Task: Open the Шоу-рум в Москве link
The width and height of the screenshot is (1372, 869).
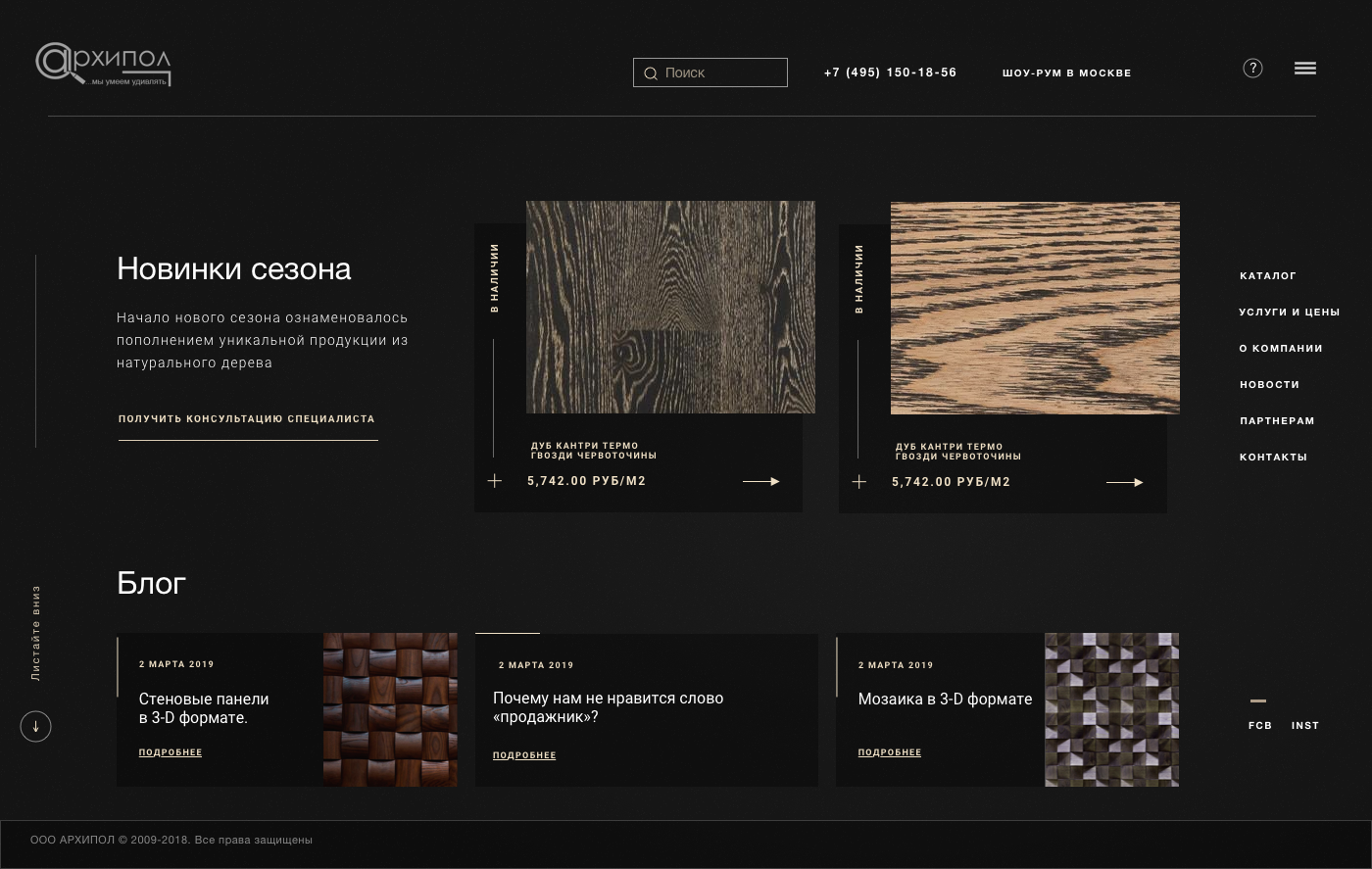Action: 1066,72
